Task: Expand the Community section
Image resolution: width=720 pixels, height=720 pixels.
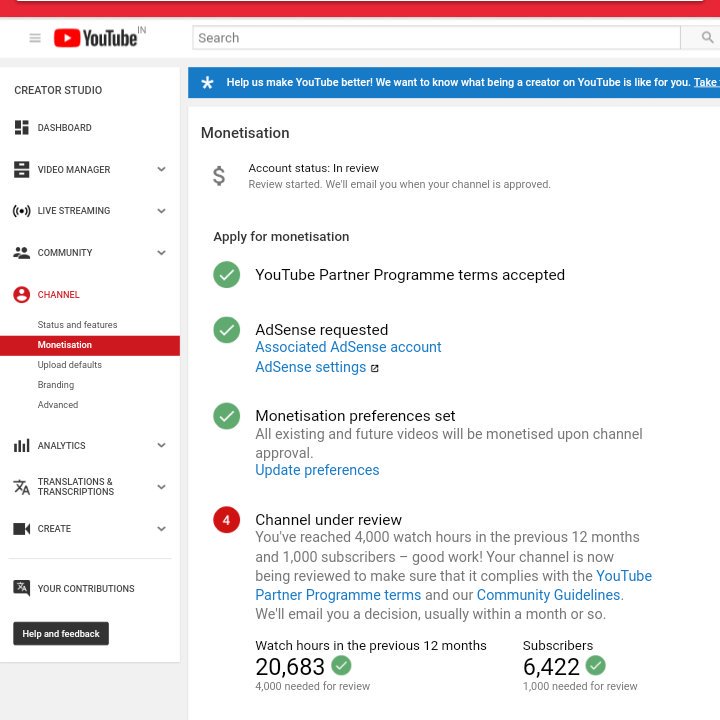Action: tap(161, 253)
